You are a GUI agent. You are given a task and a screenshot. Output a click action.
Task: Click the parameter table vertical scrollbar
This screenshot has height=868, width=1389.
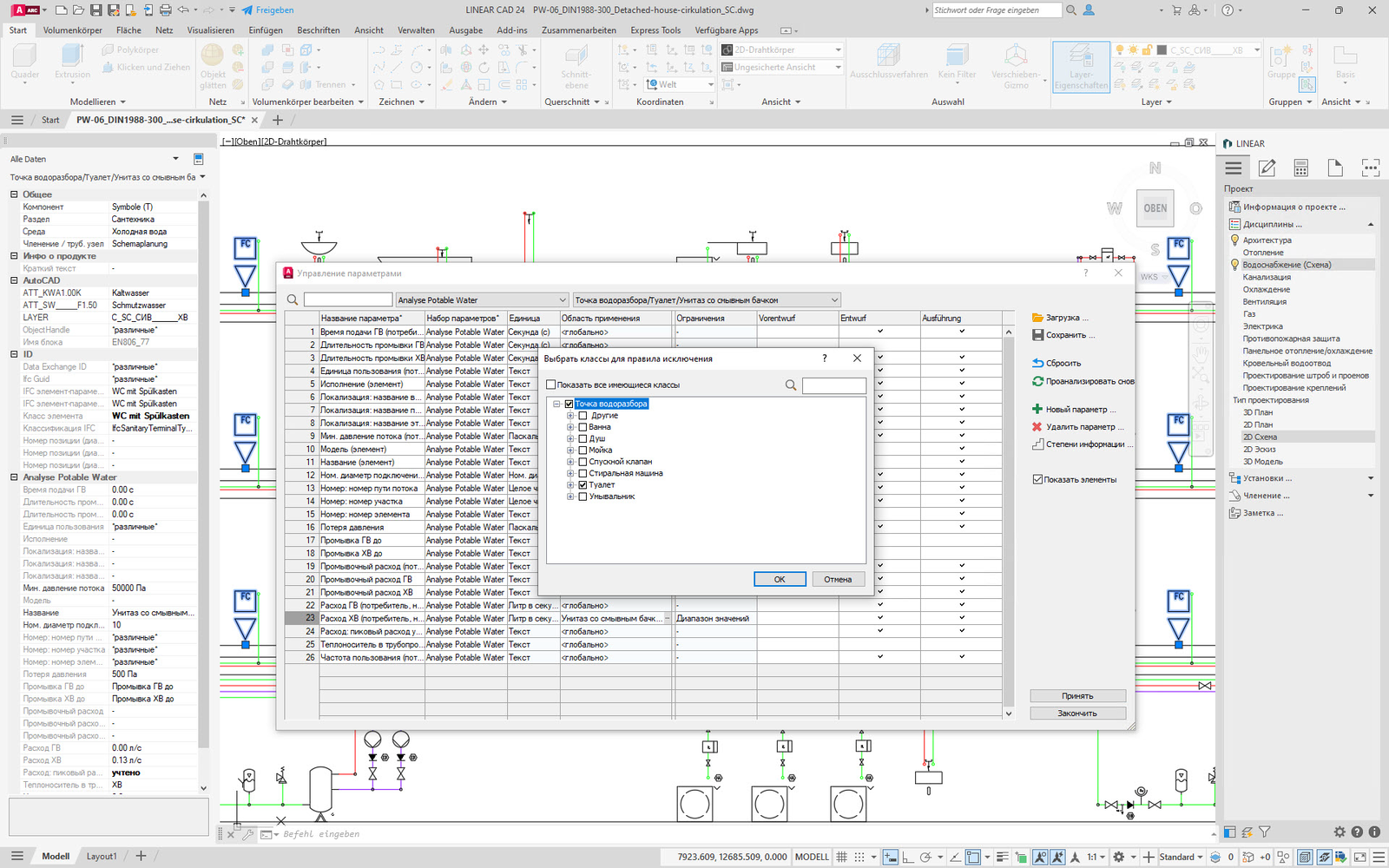1008,521
